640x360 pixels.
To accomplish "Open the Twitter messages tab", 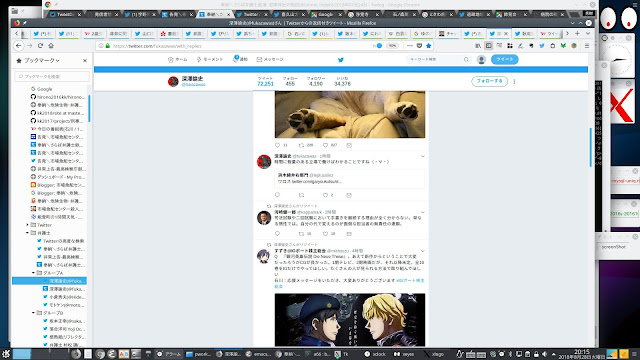I will tap(270, 60).
